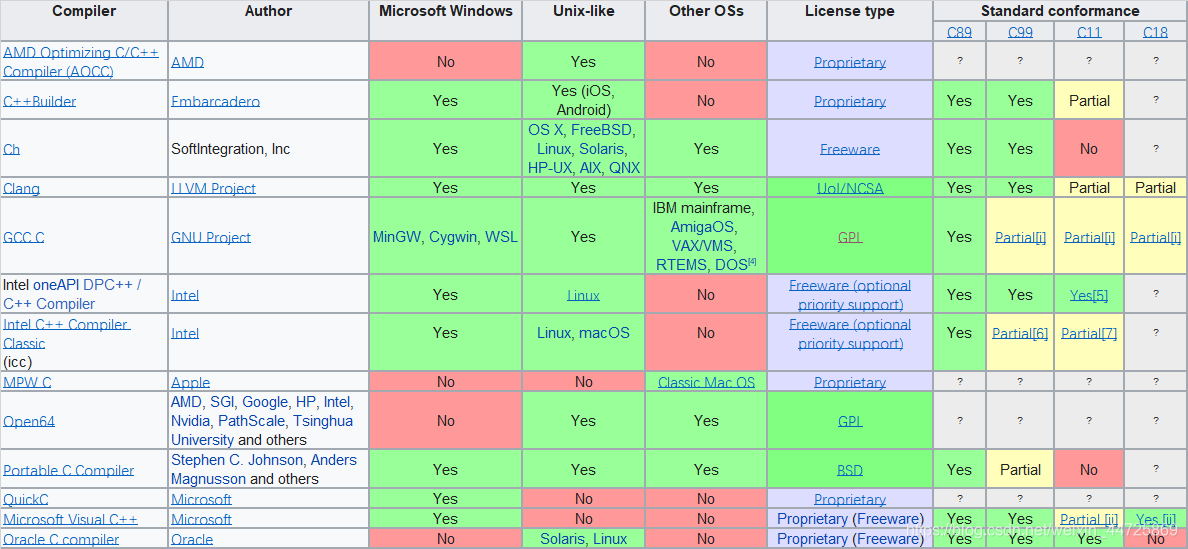Viewport: 1188px width, 549px height.
Task: Open the C99 standard header link
Action: tap(1021, 32)
